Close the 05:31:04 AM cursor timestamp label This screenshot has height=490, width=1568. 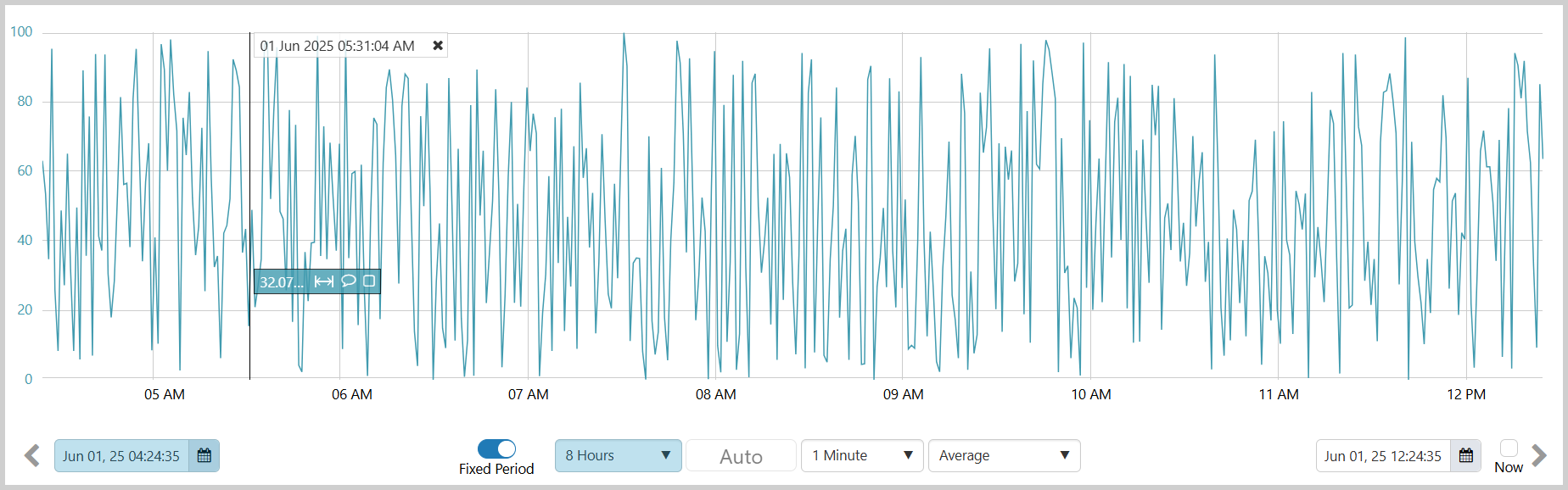click(438, 46)
